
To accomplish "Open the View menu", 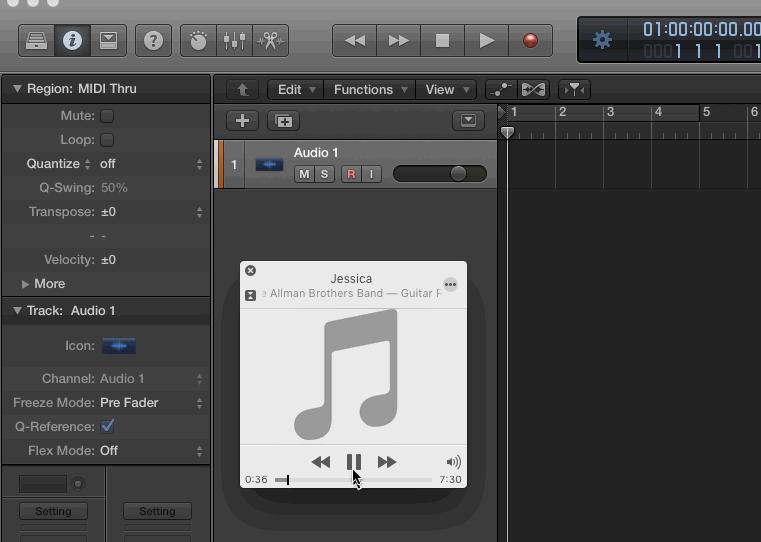I will [446, 90].
